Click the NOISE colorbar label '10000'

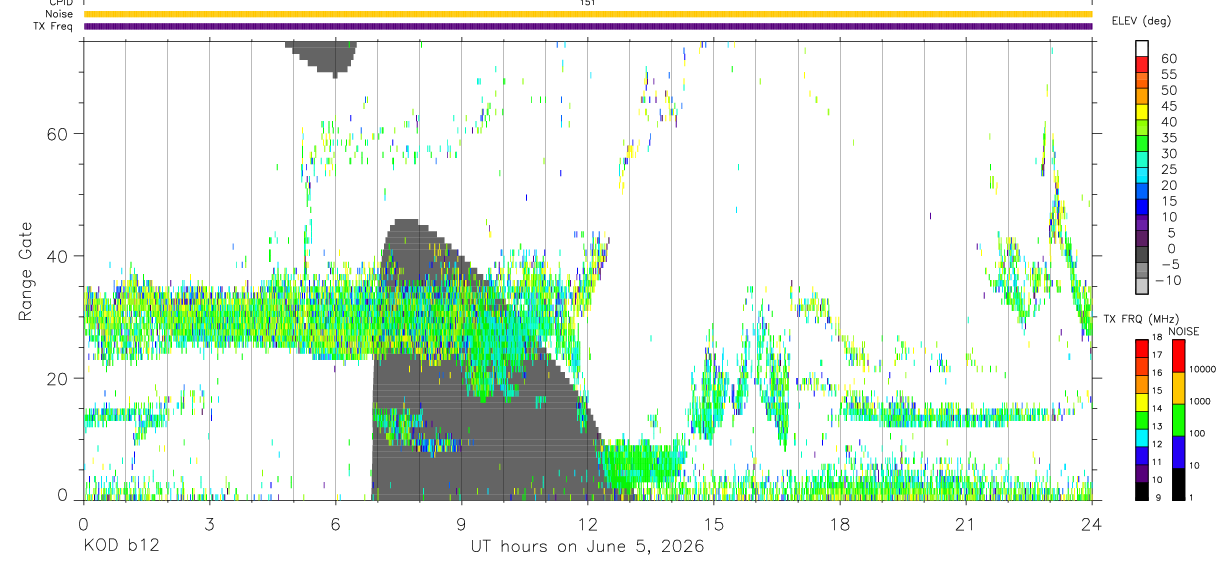coord(1202,370)
